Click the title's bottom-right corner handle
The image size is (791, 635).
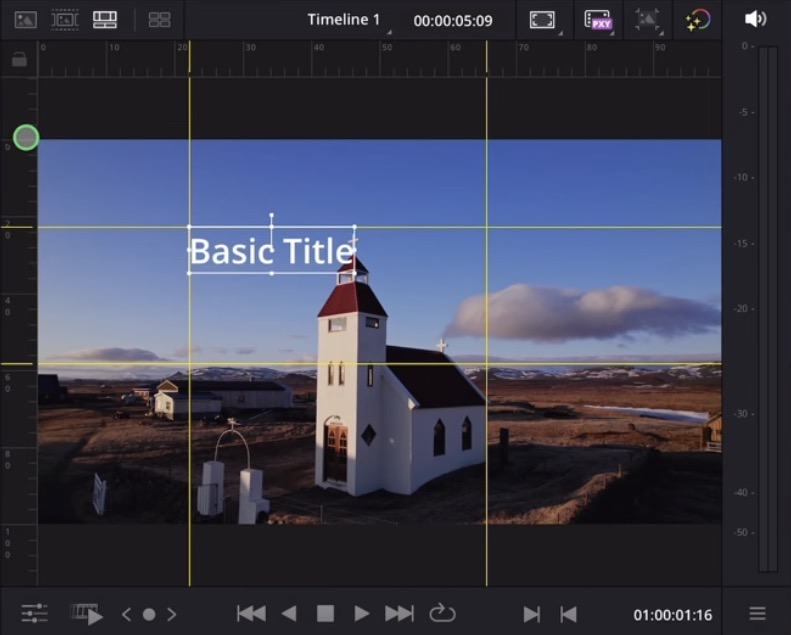click(355, 273)
